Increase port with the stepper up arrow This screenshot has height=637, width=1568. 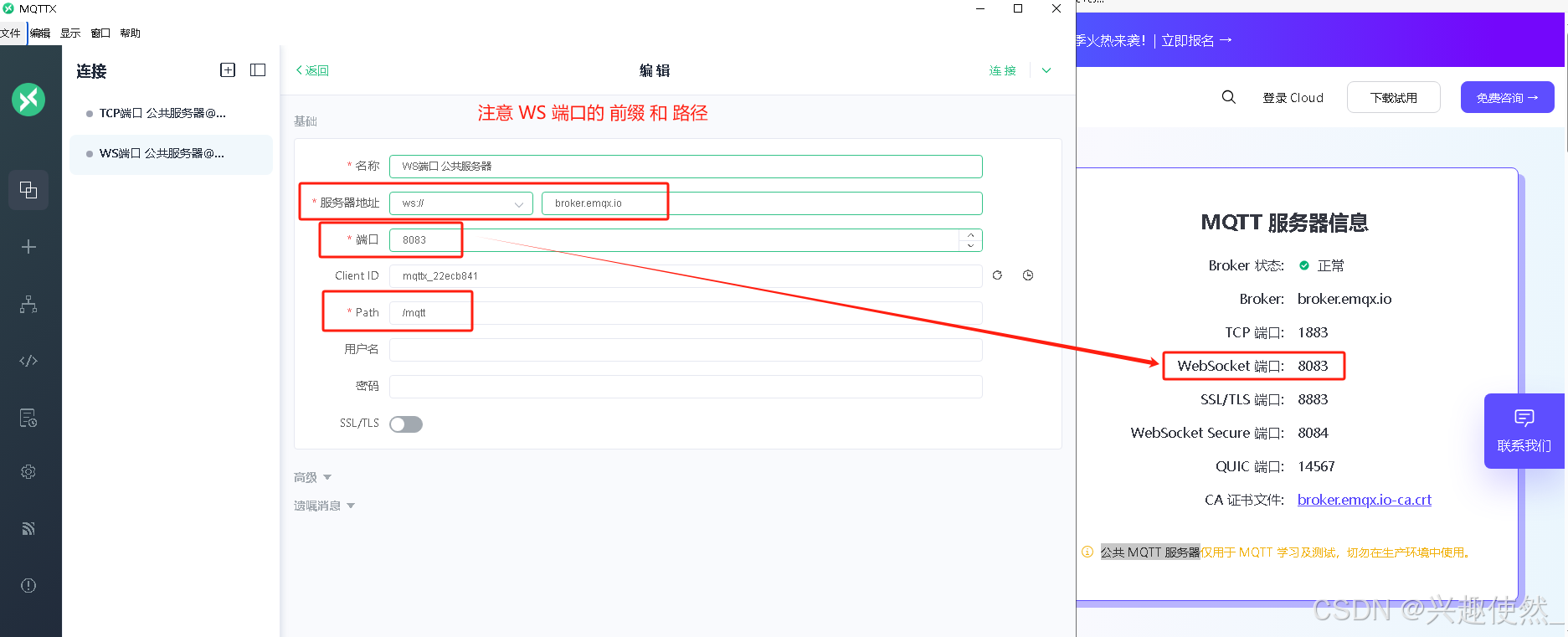(x=970, y=235)
